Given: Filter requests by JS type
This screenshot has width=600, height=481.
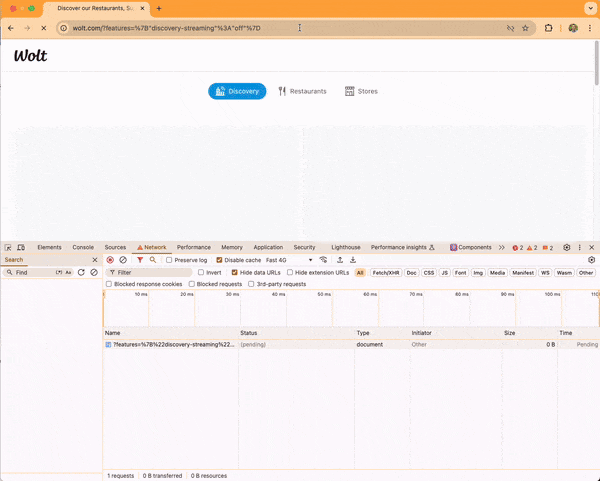Looking at the screenshot, I should click(445, 273).
